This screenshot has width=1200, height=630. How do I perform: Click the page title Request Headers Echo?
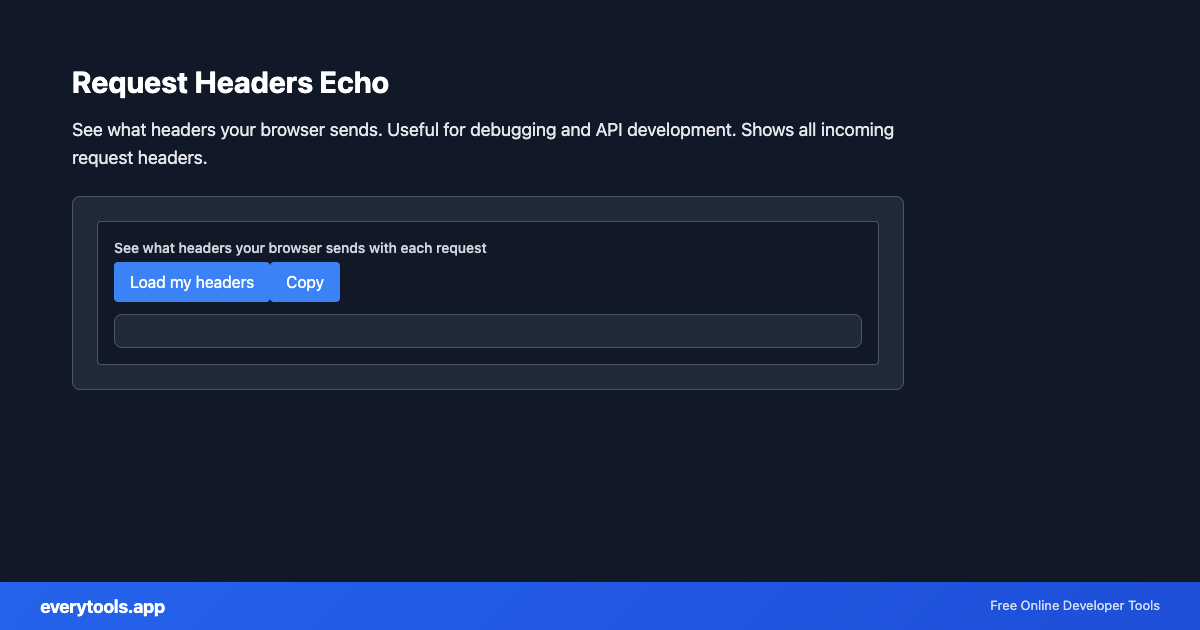pyautogui.click(x=230, y=82)
